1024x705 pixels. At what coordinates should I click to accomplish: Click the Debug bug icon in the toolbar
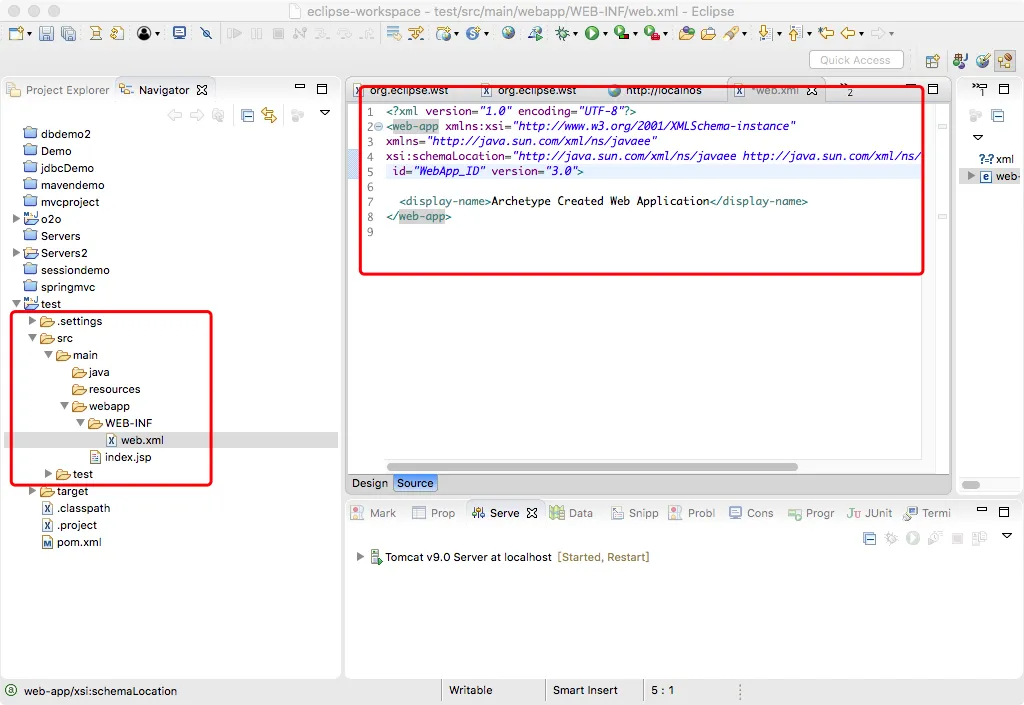point(563,33)
